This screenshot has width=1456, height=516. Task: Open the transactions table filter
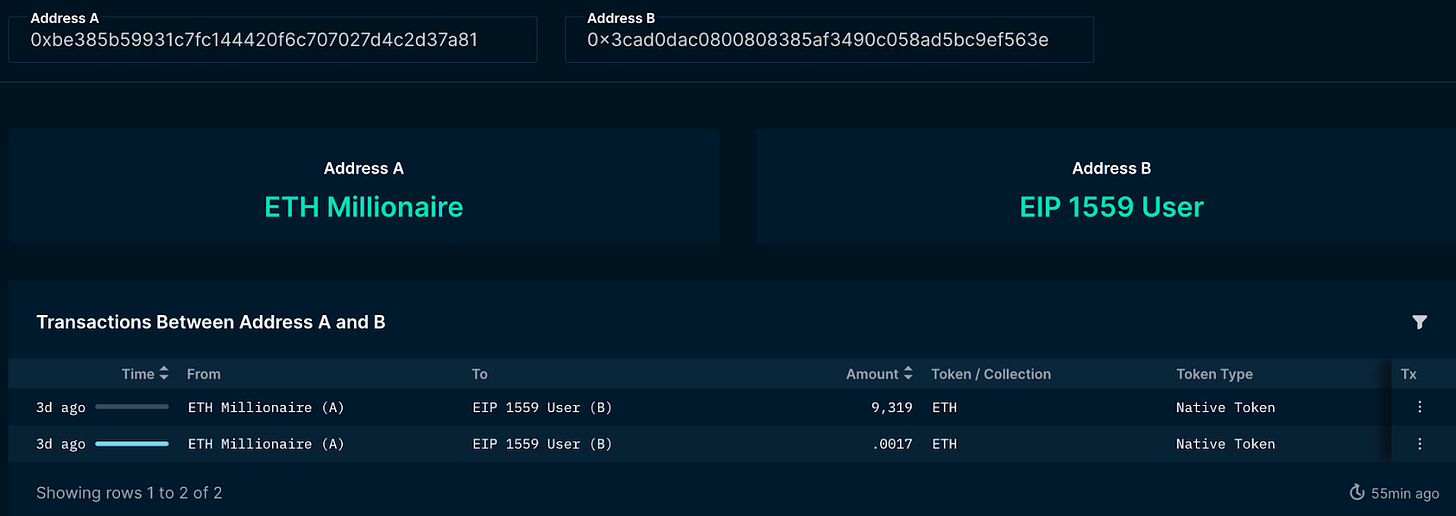click(1419, 322)
